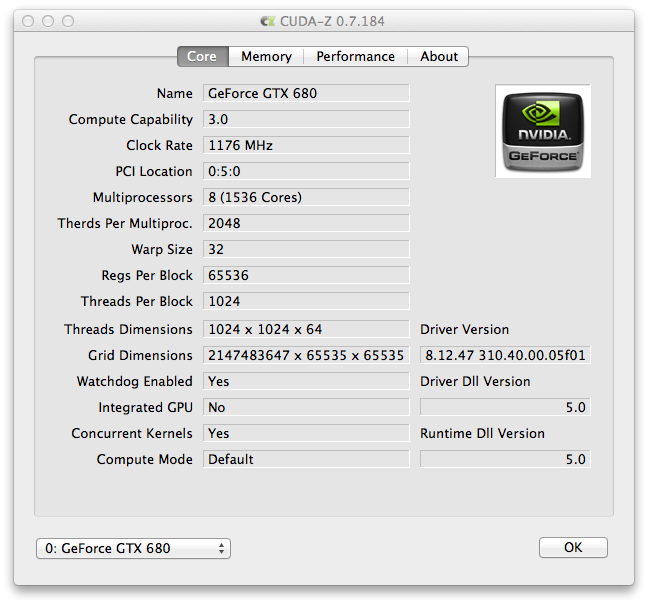Click the Runtime Dll Version label
This screenshot has height=605, width=648.
pyautogui.click(x=482, y=434)
